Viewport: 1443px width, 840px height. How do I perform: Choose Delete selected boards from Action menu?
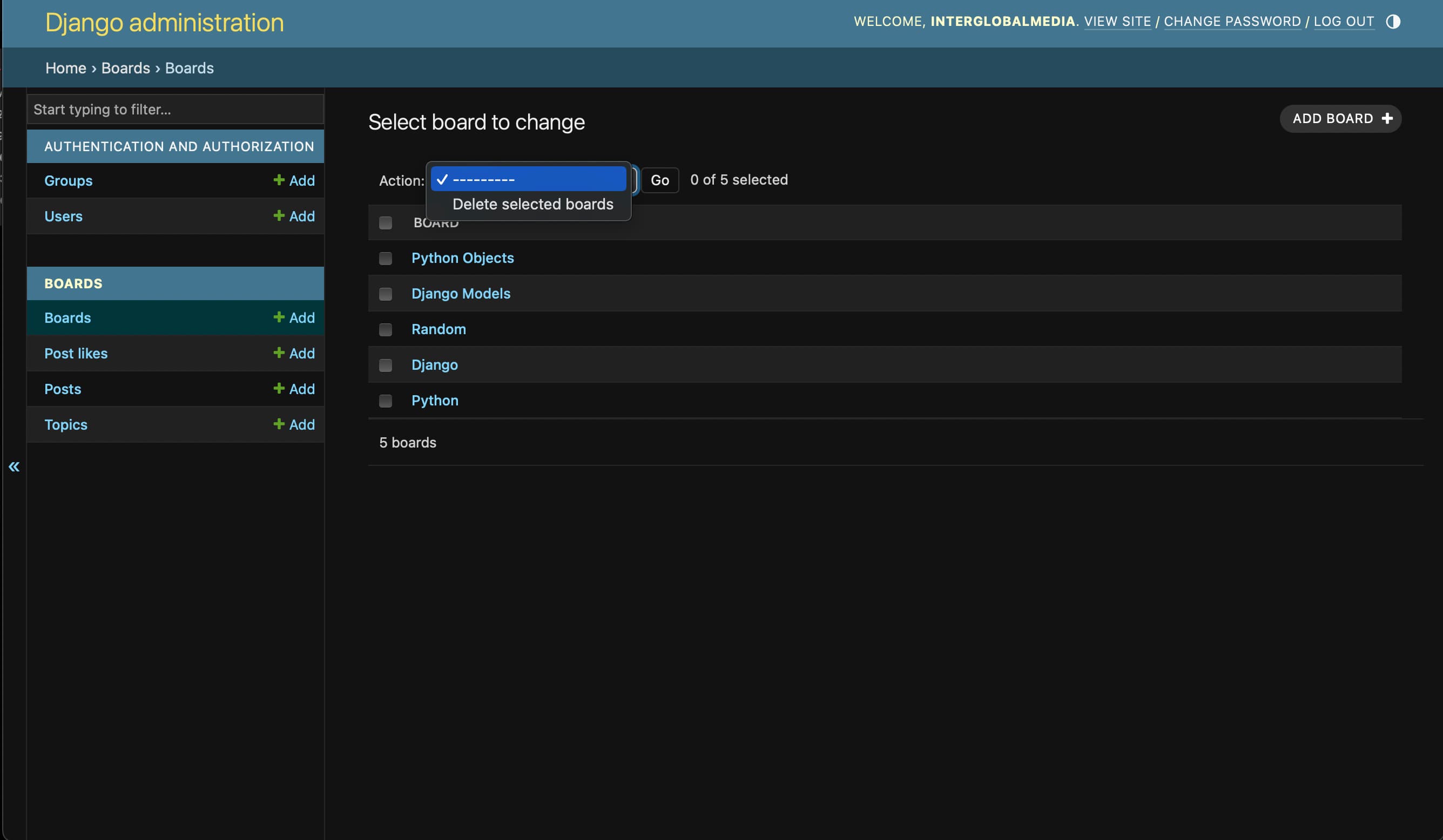(x=532, y=204)
